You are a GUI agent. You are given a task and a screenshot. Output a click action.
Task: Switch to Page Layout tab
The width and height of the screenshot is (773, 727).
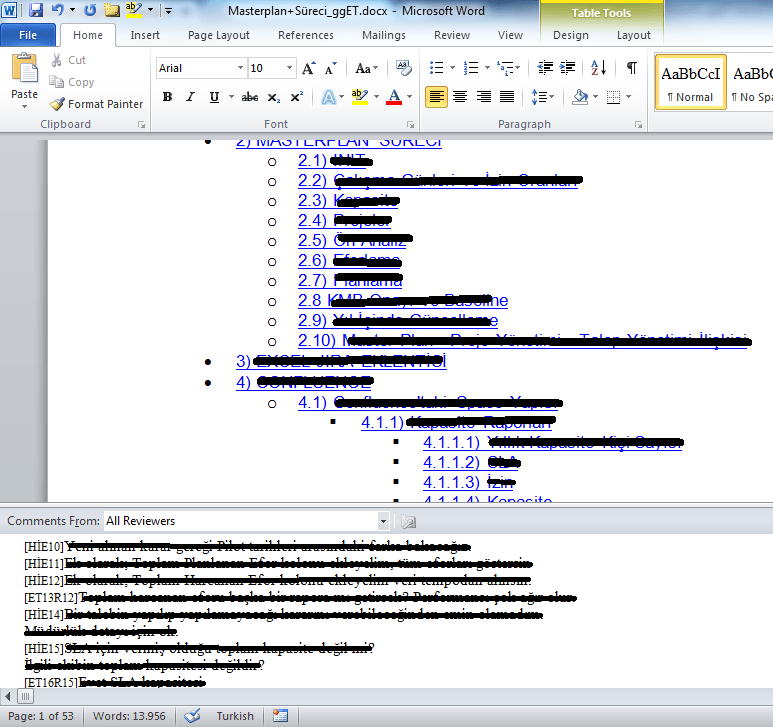pos(219,35)
